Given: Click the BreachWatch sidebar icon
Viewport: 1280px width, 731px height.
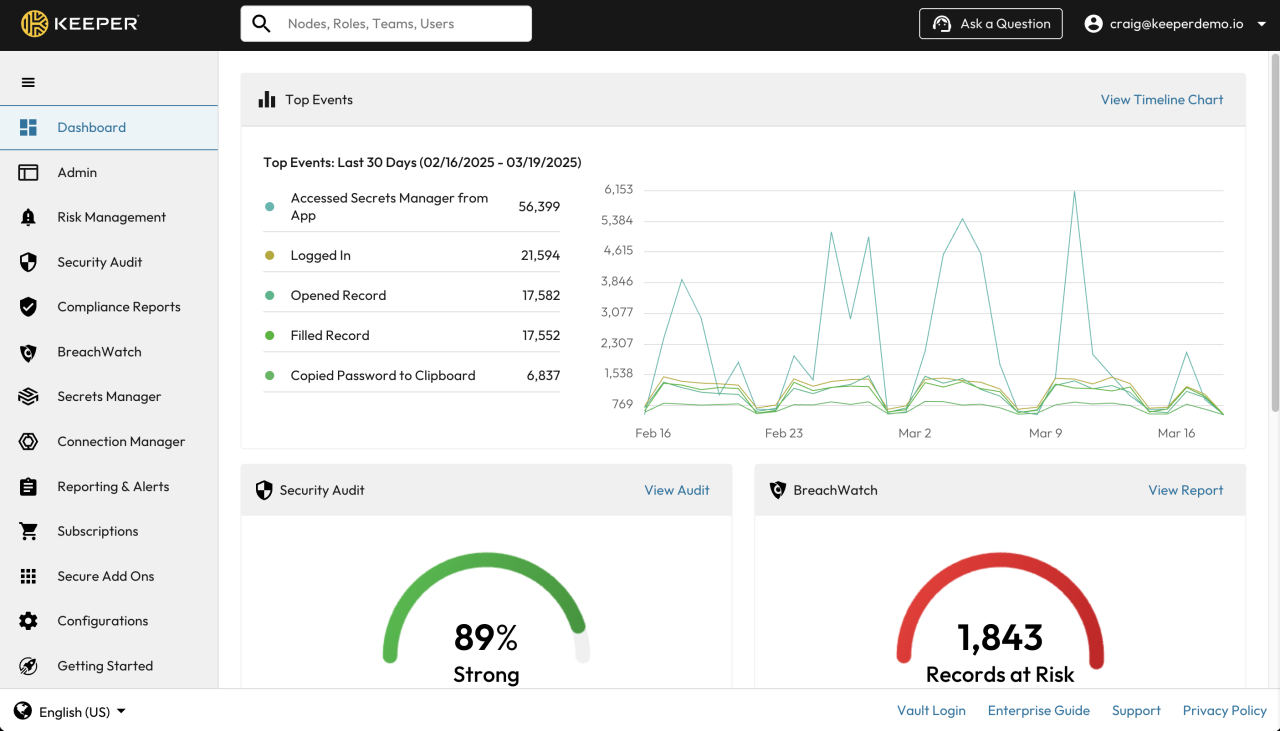Looking at the screenshot, I should 28,352.
